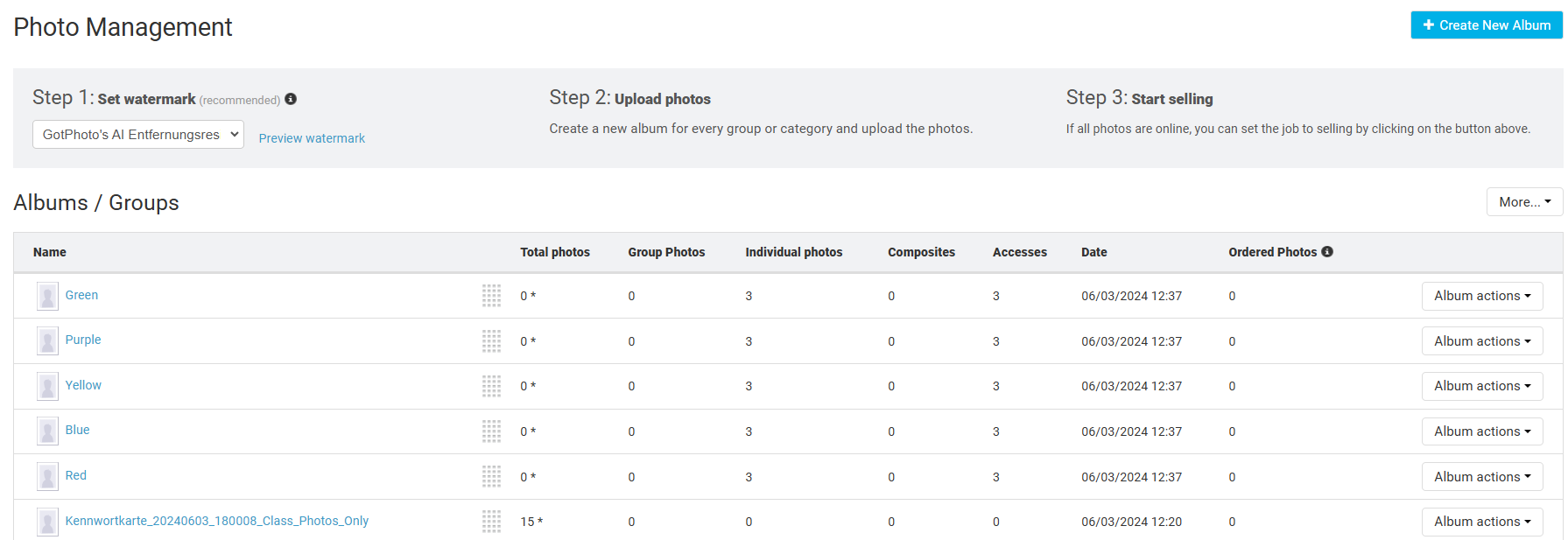Open the Green album link
The image size is (1568, 540).
click(81, 295)
